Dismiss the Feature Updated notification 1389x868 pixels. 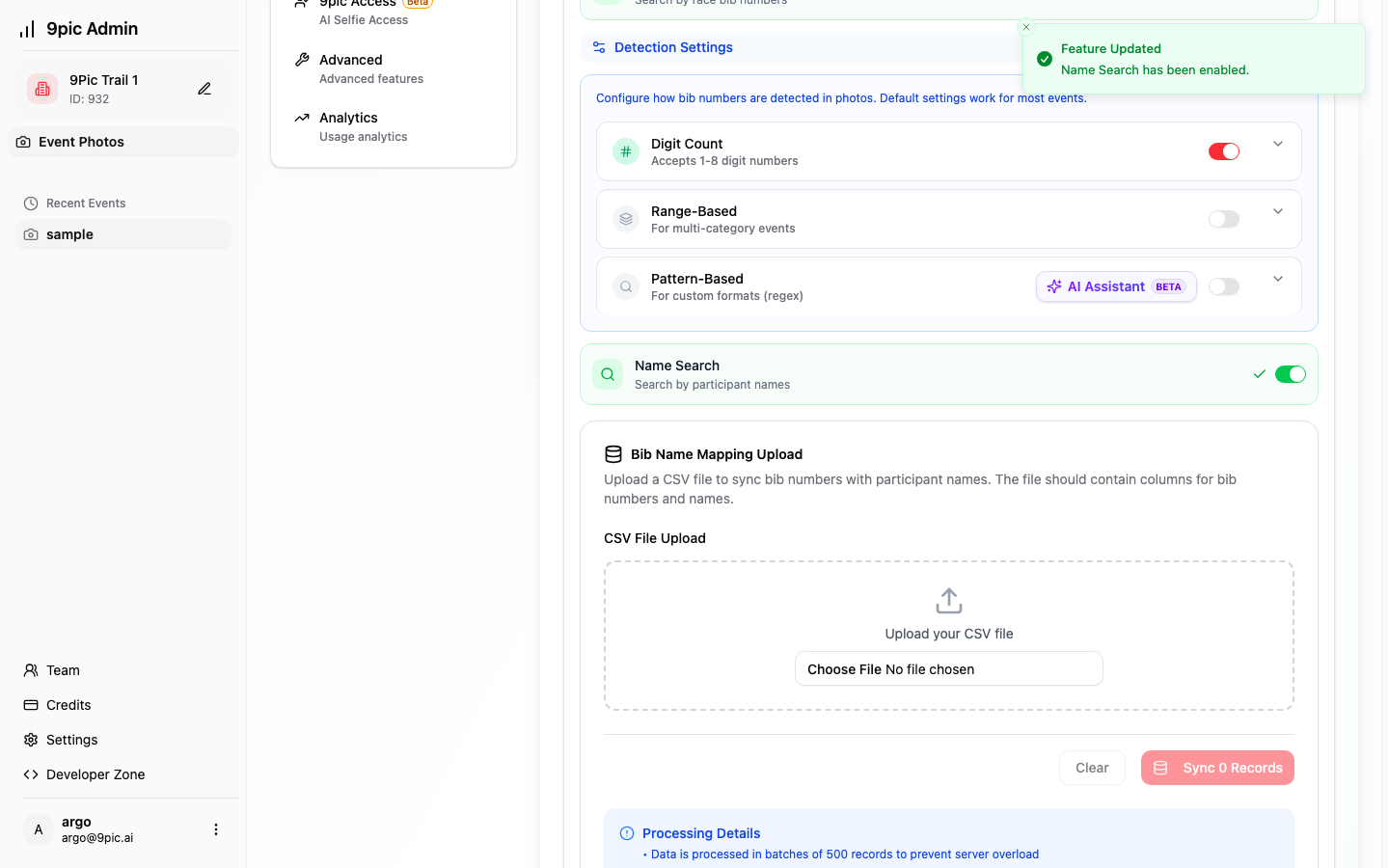(x=1026, y=28)
